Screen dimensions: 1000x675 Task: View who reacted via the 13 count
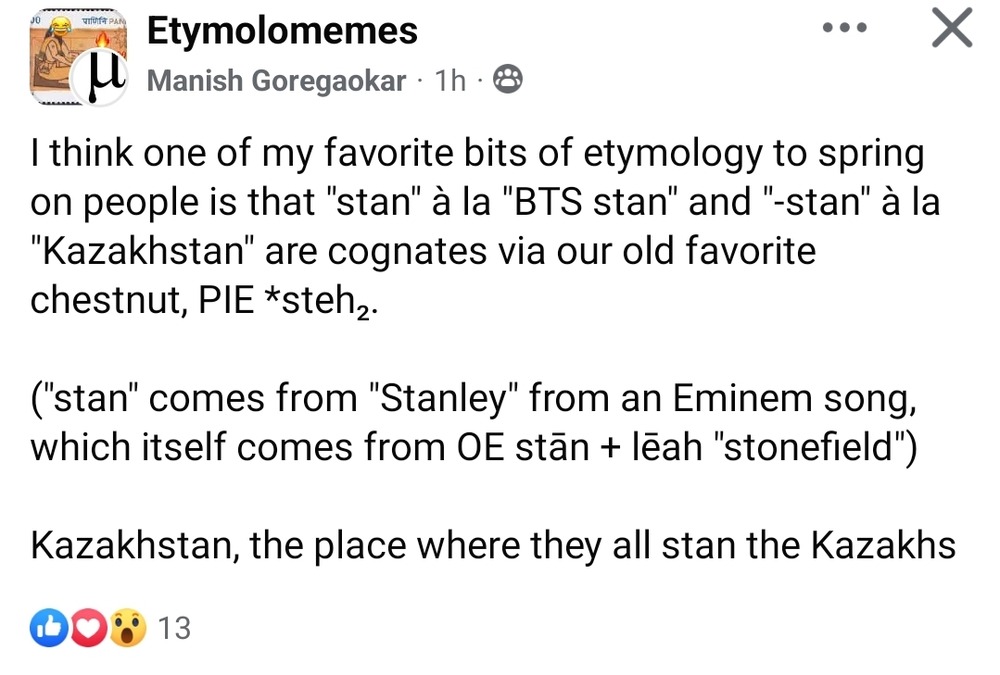174,628
